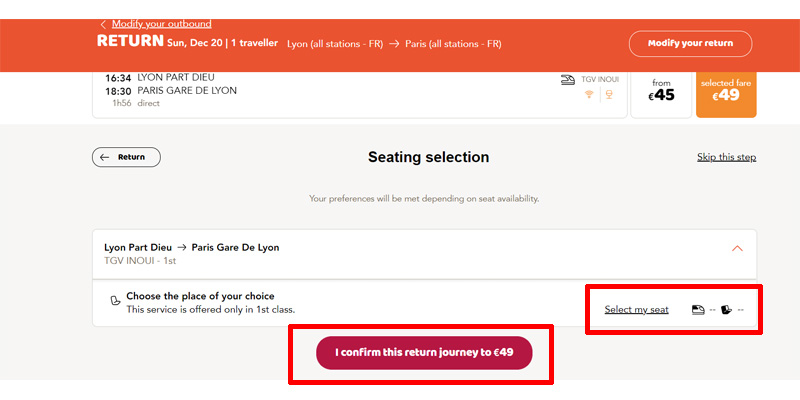
Task: Click the Sun, Dec 20 return date text
Action: pyautogui.click(x=194, y=43)
